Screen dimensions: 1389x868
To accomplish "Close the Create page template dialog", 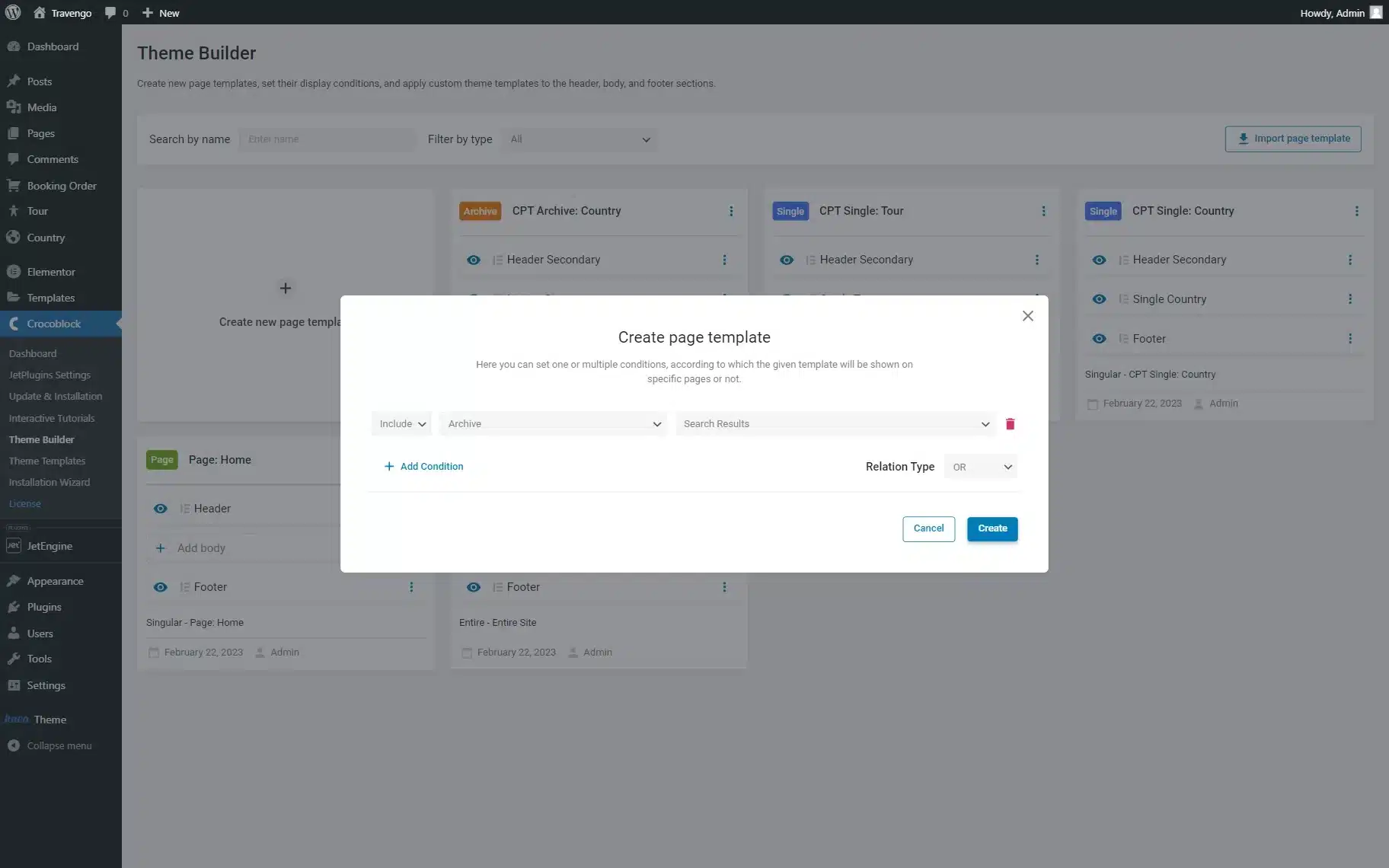I will point(1027,316).
